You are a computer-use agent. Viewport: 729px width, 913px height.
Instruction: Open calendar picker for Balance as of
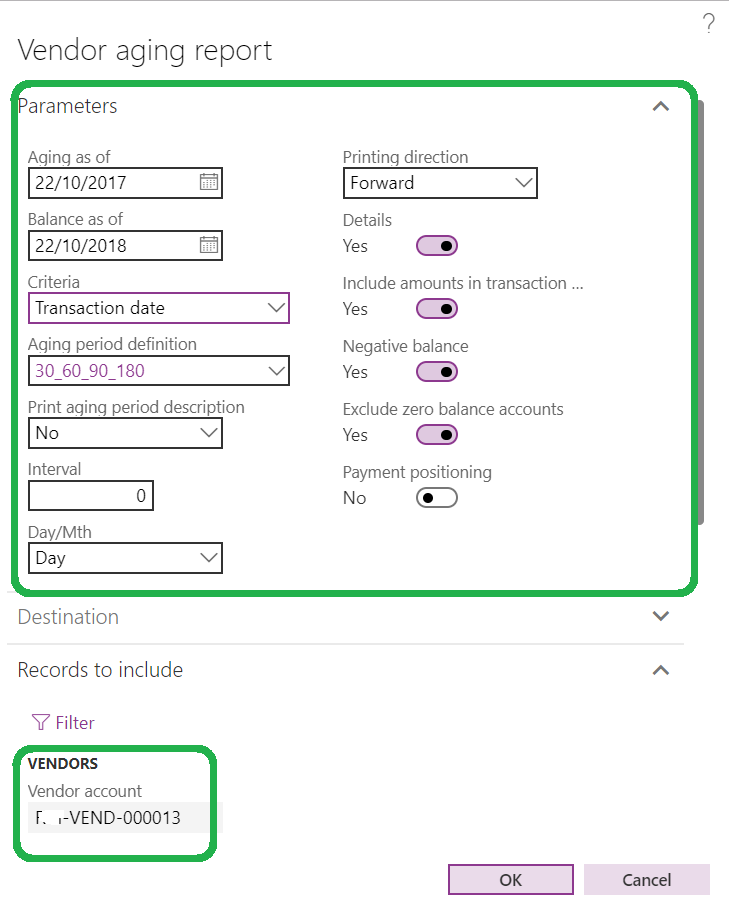(x=208, y=245)
